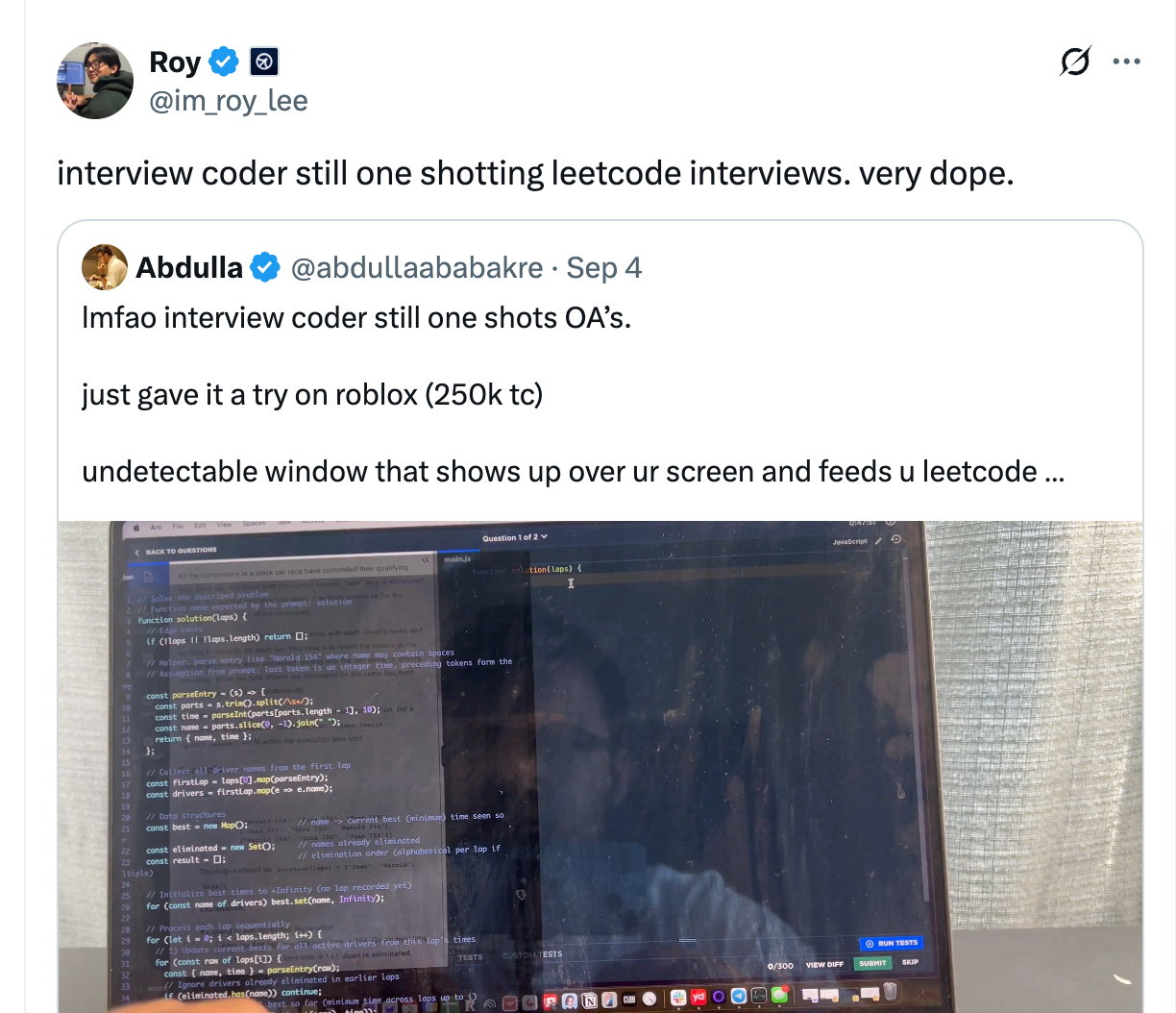Open the Grok explain icon on Roy's post
This screenshot has width=1176, height=1013.
[1075, 61]
